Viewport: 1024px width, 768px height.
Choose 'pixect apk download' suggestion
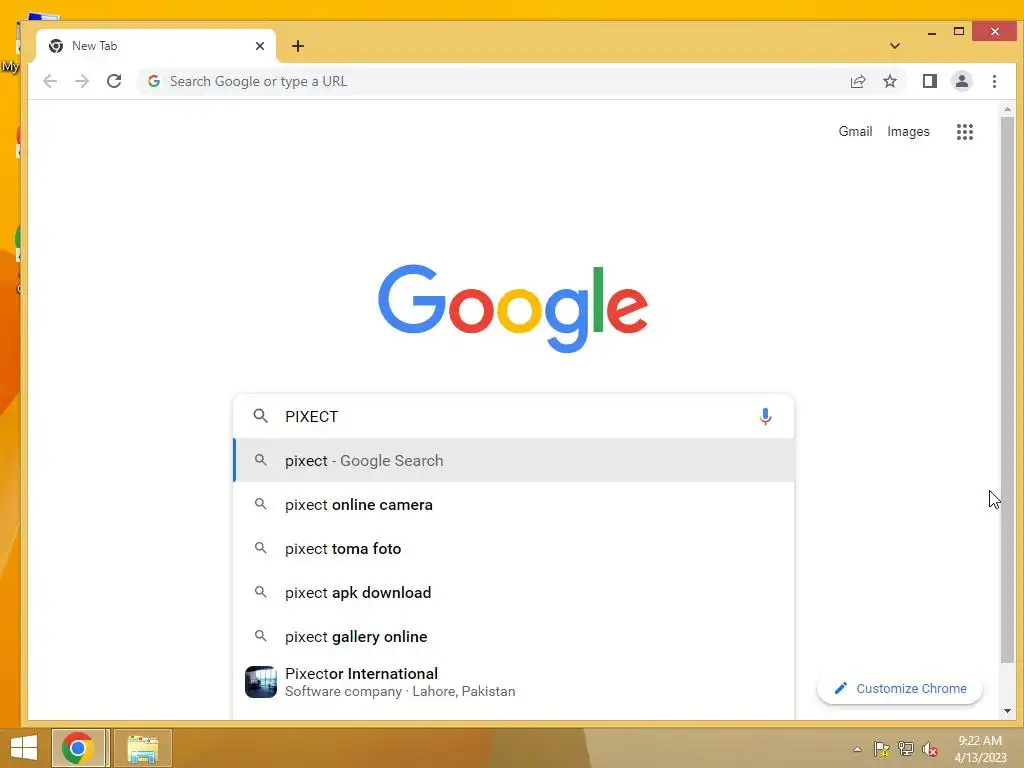(x=514, y=592)
